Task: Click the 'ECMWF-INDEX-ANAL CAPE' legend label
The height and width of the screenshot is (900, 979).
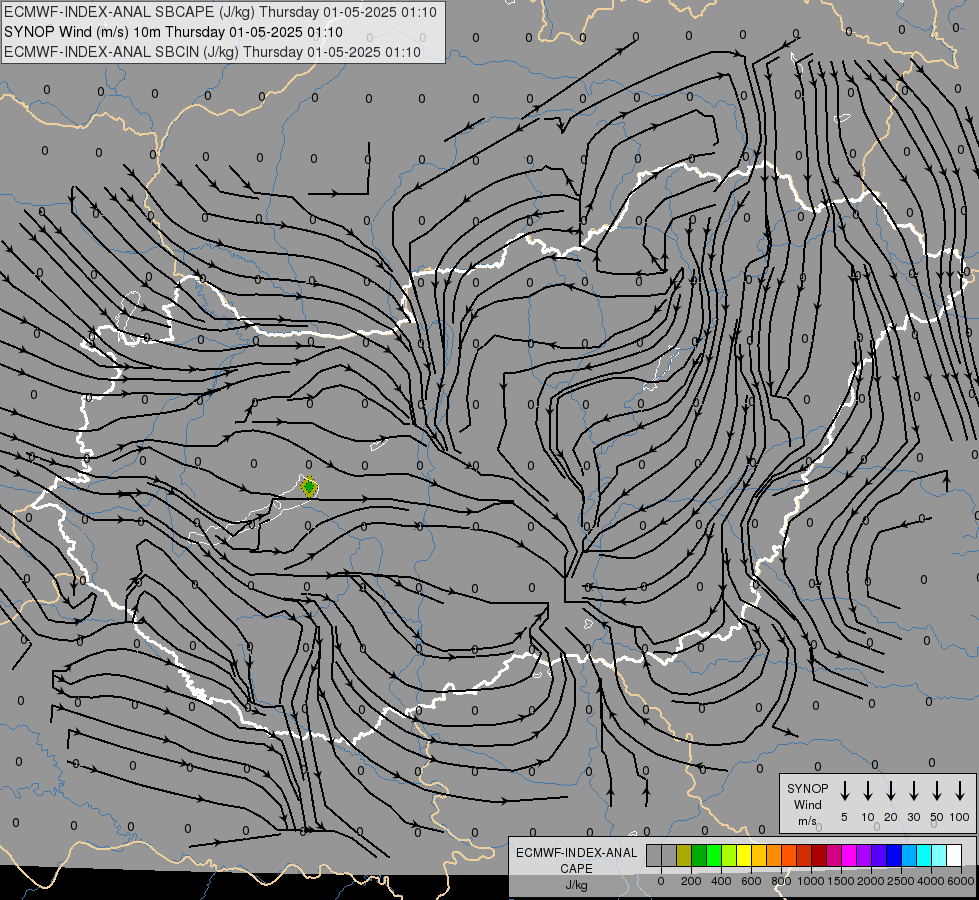Action: pyautogui.click(x=576, y=860)
